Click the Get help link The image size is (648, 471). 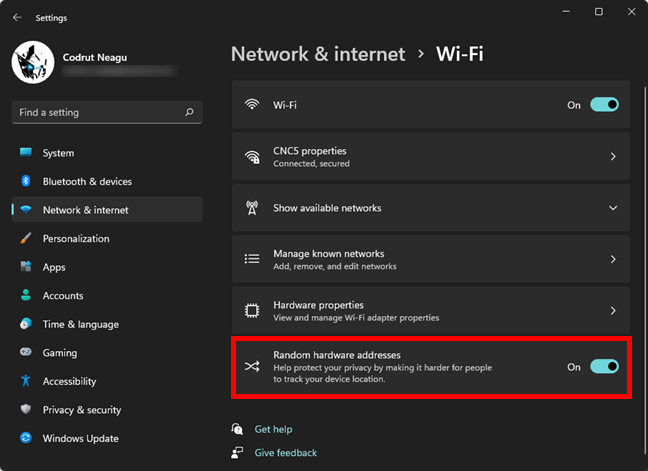point(273,429)
